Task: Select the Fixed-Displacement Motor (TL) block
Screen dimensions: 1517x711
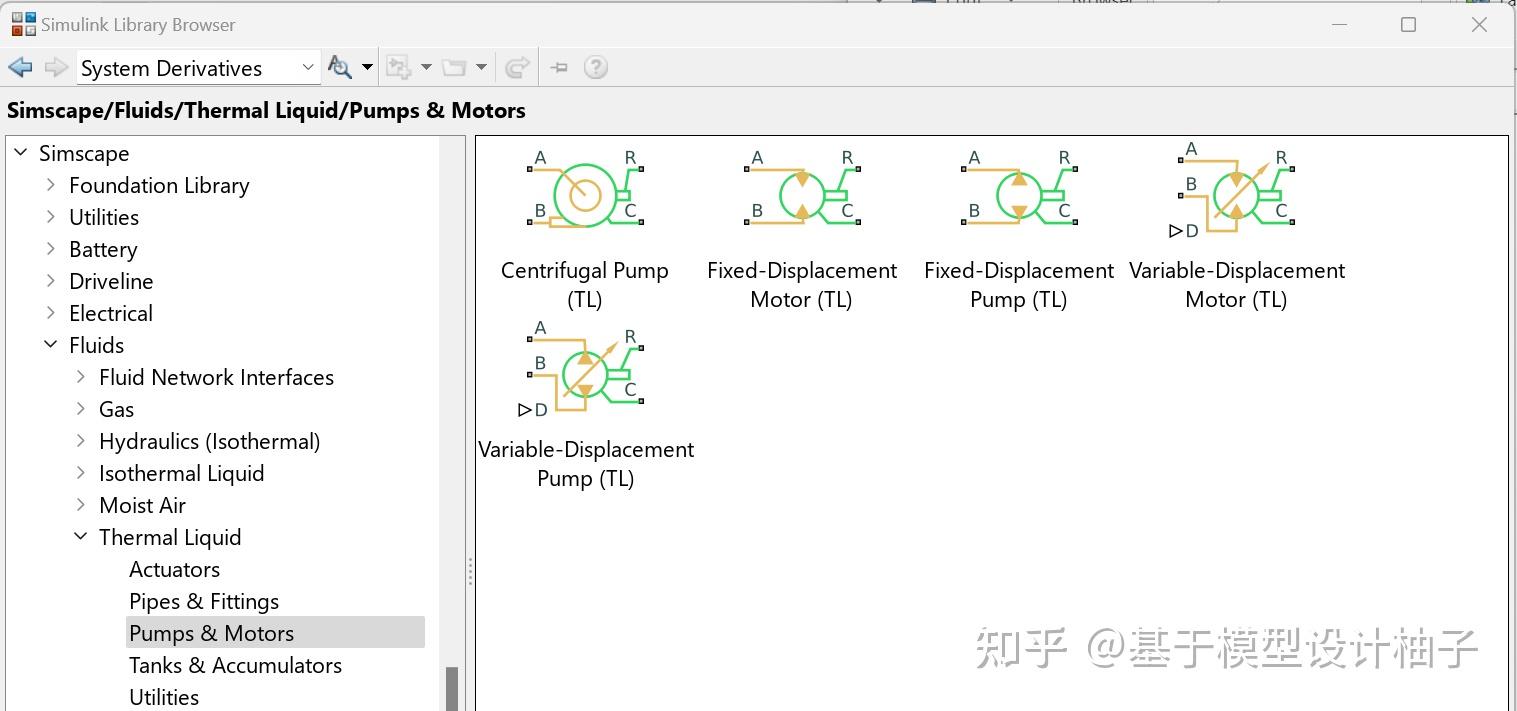Action: click(x=800, y=194)
